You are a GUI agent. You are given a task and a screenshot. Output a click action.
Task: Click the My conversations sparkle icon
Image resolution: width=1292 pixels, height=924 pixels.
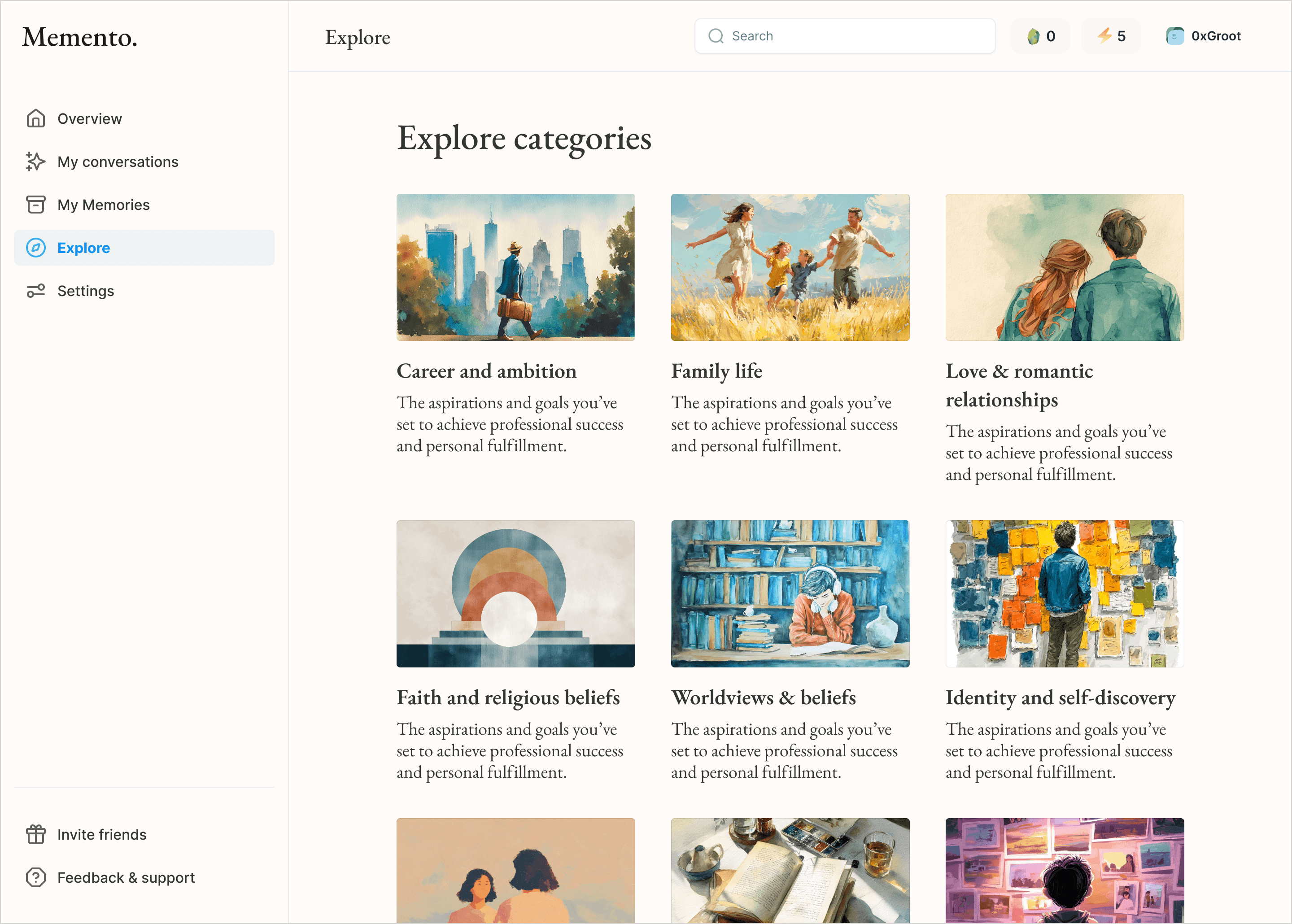point(35,161)
